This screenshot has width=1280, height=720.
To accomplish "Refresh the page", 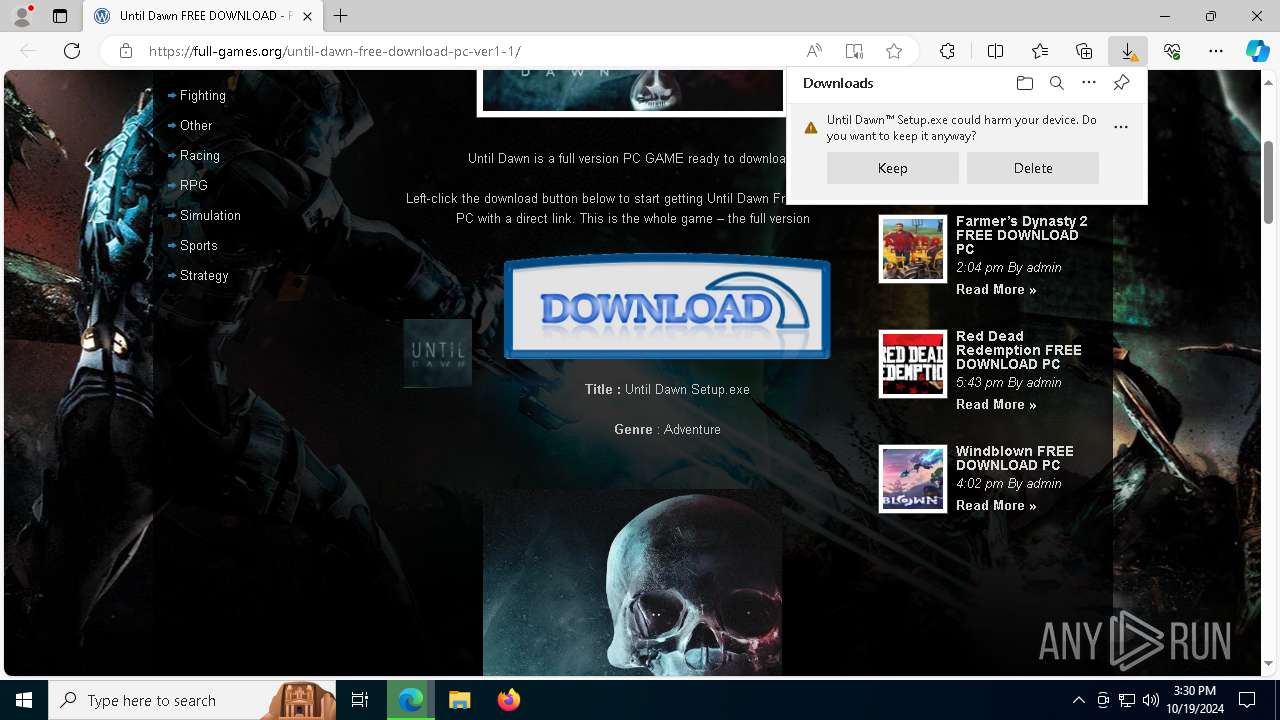I will 72,51.
